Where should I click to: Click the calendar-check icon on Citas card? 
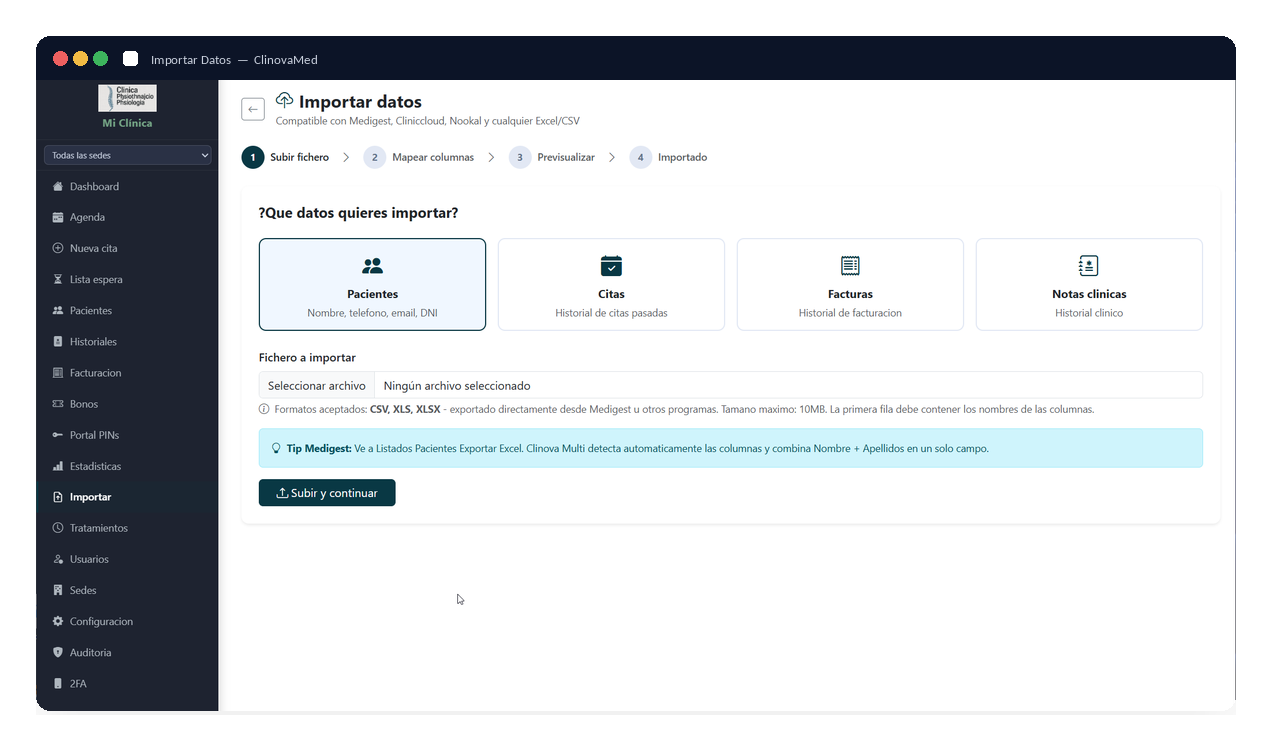(x=611, y=265)
